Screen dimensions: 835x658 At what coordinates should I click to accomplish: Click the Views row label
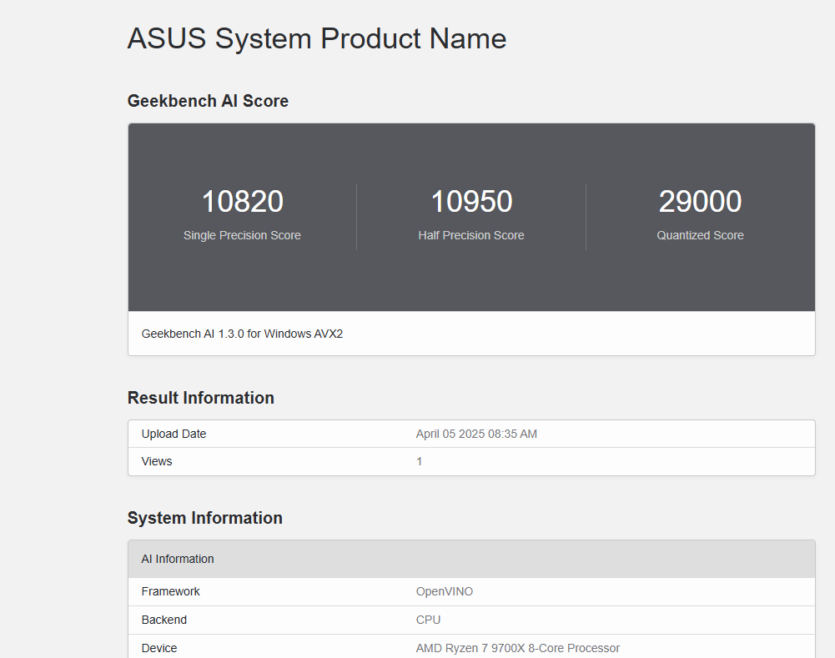[x=157, y=462]
